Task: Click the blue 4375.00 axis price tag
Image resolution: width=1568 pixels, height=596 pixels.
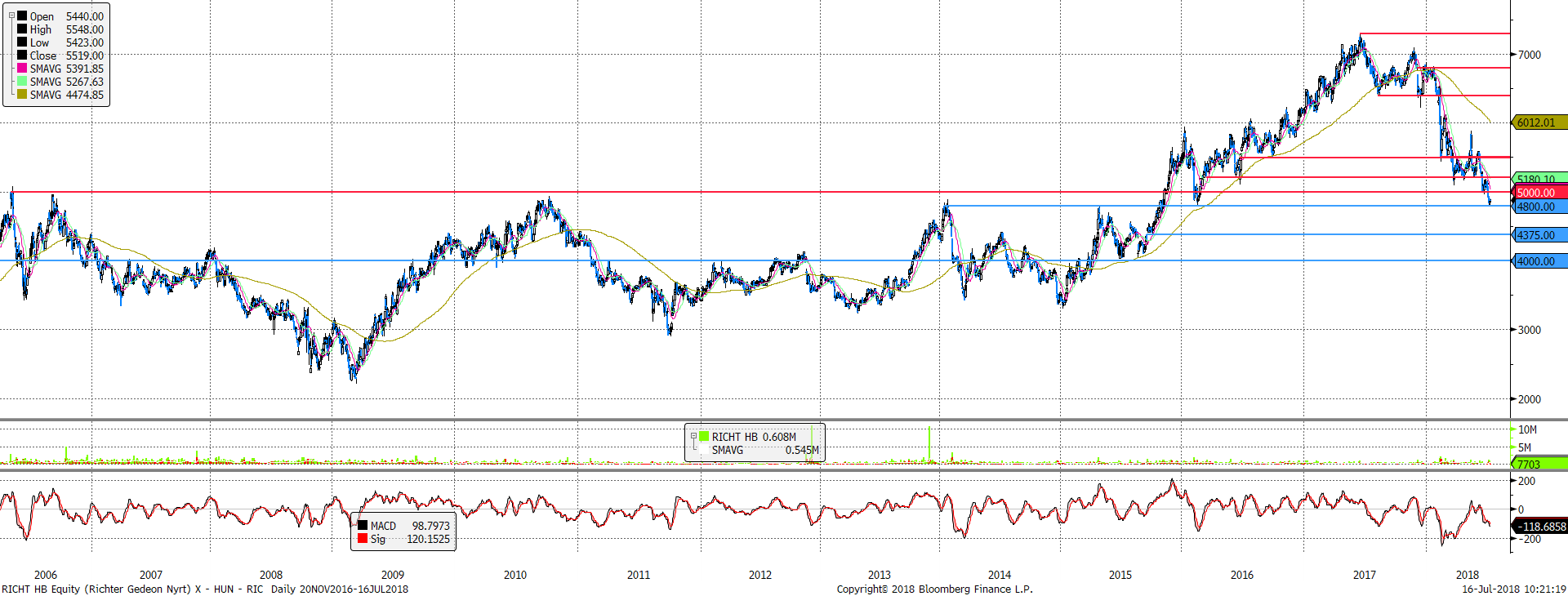Action: [1540, 235]
